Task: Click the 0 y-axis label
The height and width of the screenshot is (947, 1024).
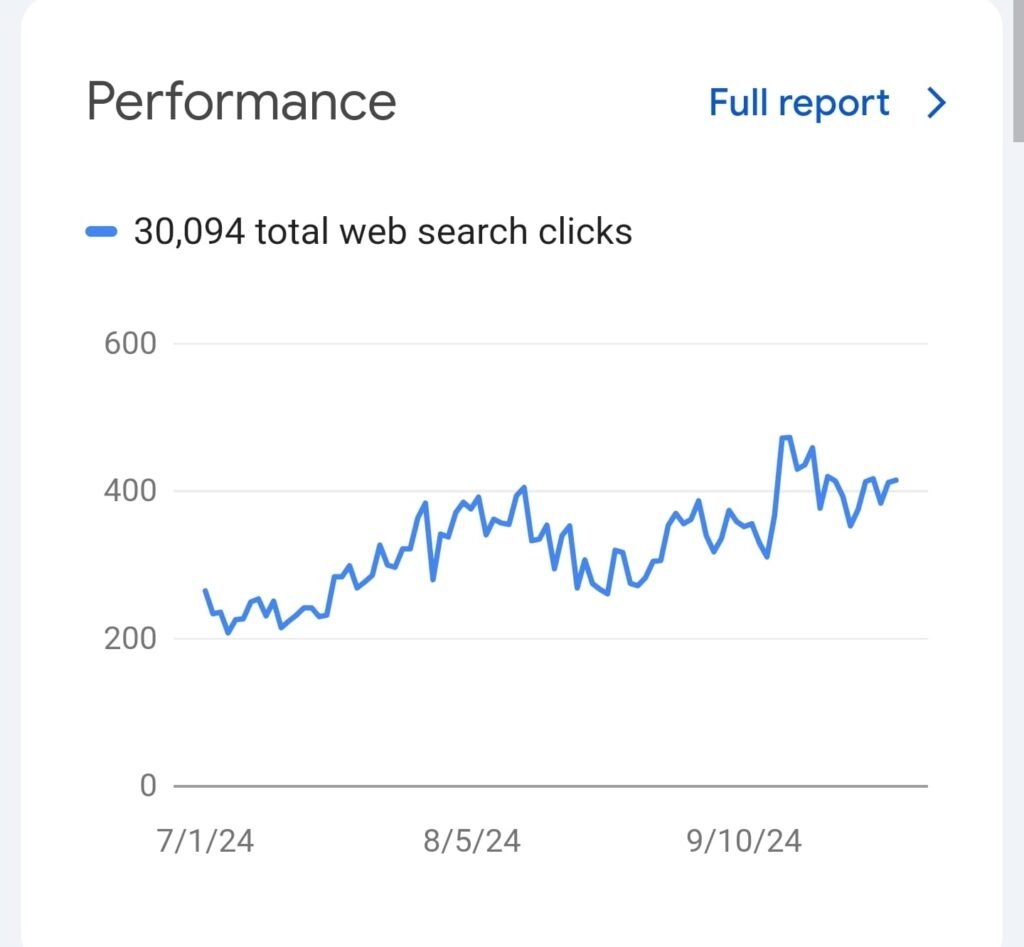Action: point(147,786)
